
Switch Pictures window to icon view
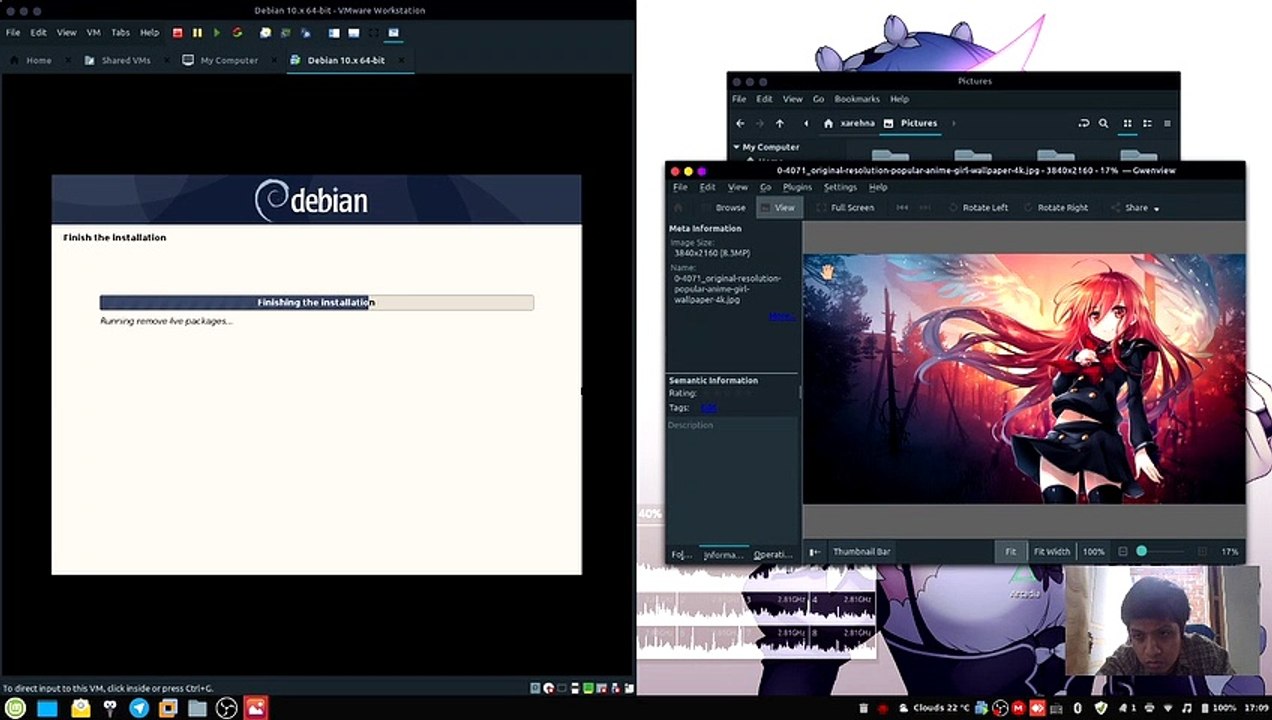[x=1127, y=123]
